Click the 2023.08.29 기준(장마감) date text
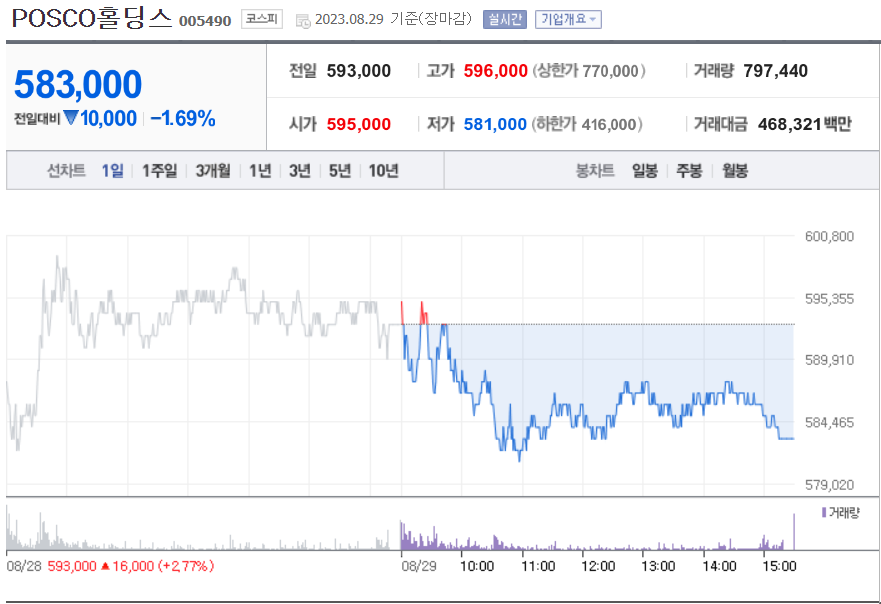881x604 pixels. (393, 19)
